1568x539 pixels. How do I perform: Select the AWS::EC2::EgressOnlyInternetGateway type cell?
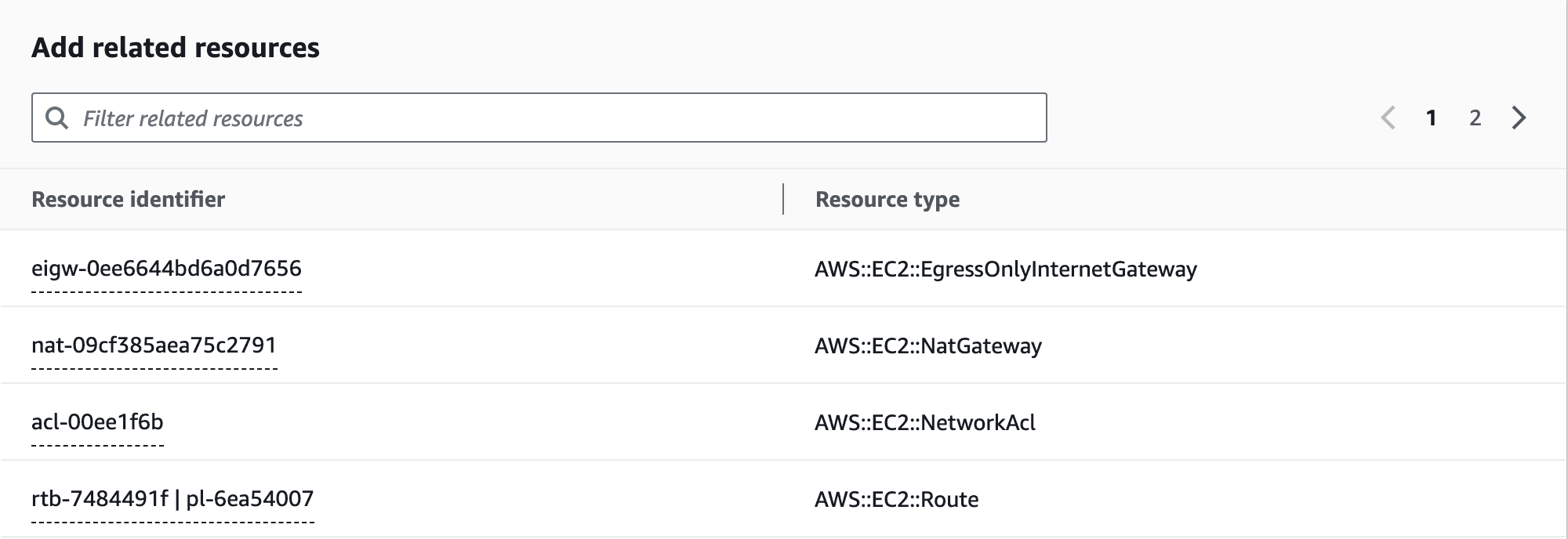point(1006,269)
